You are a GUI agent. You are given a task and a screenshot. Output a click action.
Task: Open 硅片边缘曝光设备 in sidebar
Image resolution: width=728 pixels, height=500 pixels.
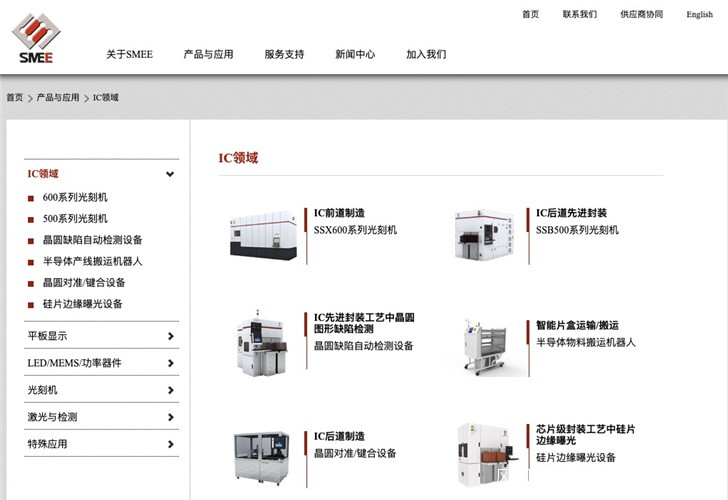coord(83,304)
